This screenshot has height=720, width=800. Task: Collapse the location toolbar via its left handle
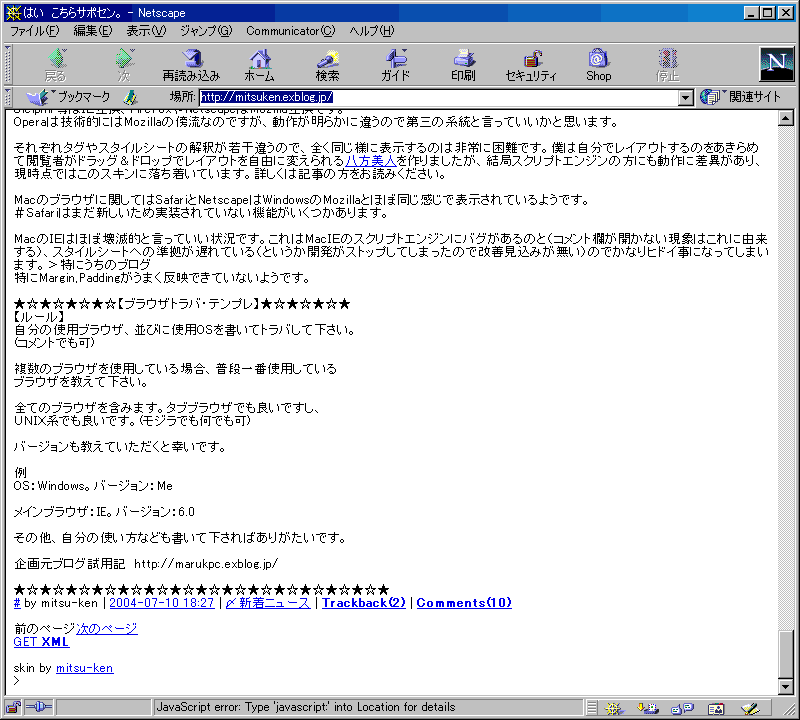(8, 97)
